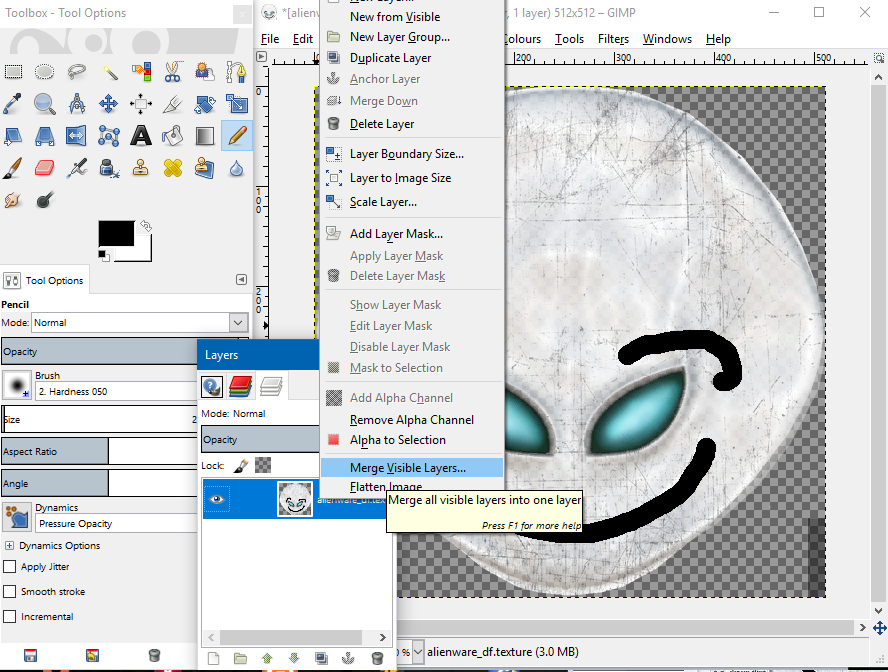Toggle Lock alpha channel checkerboard icon
Image resolution: width=888 pixels, height=672 pixels.
tap(263, 465)
